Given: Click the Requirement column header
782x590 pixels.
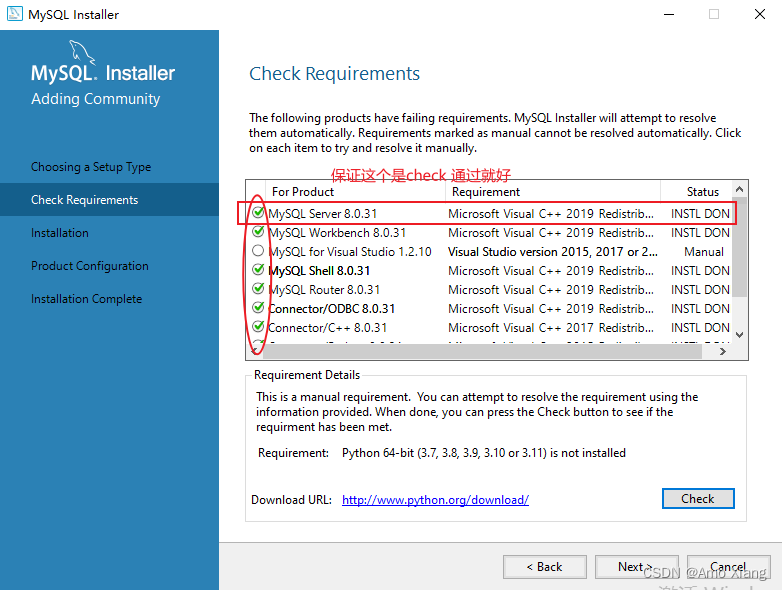Looking at the screenshot, I should (x=553, y=192).
